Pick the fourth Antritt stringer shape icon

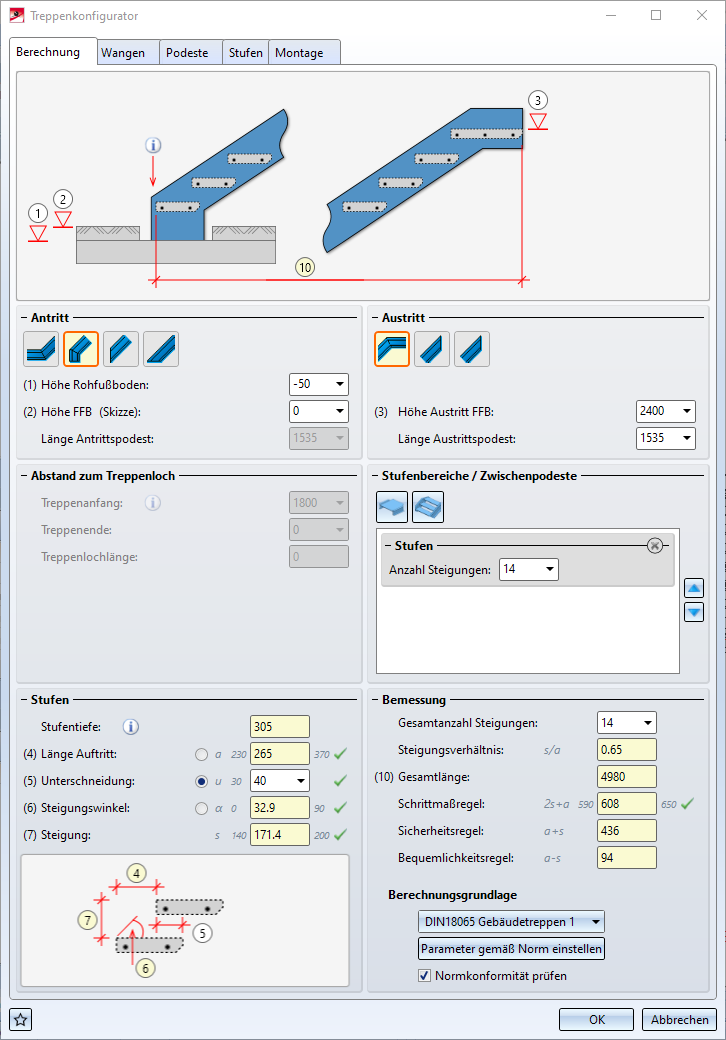coord(161,349)
